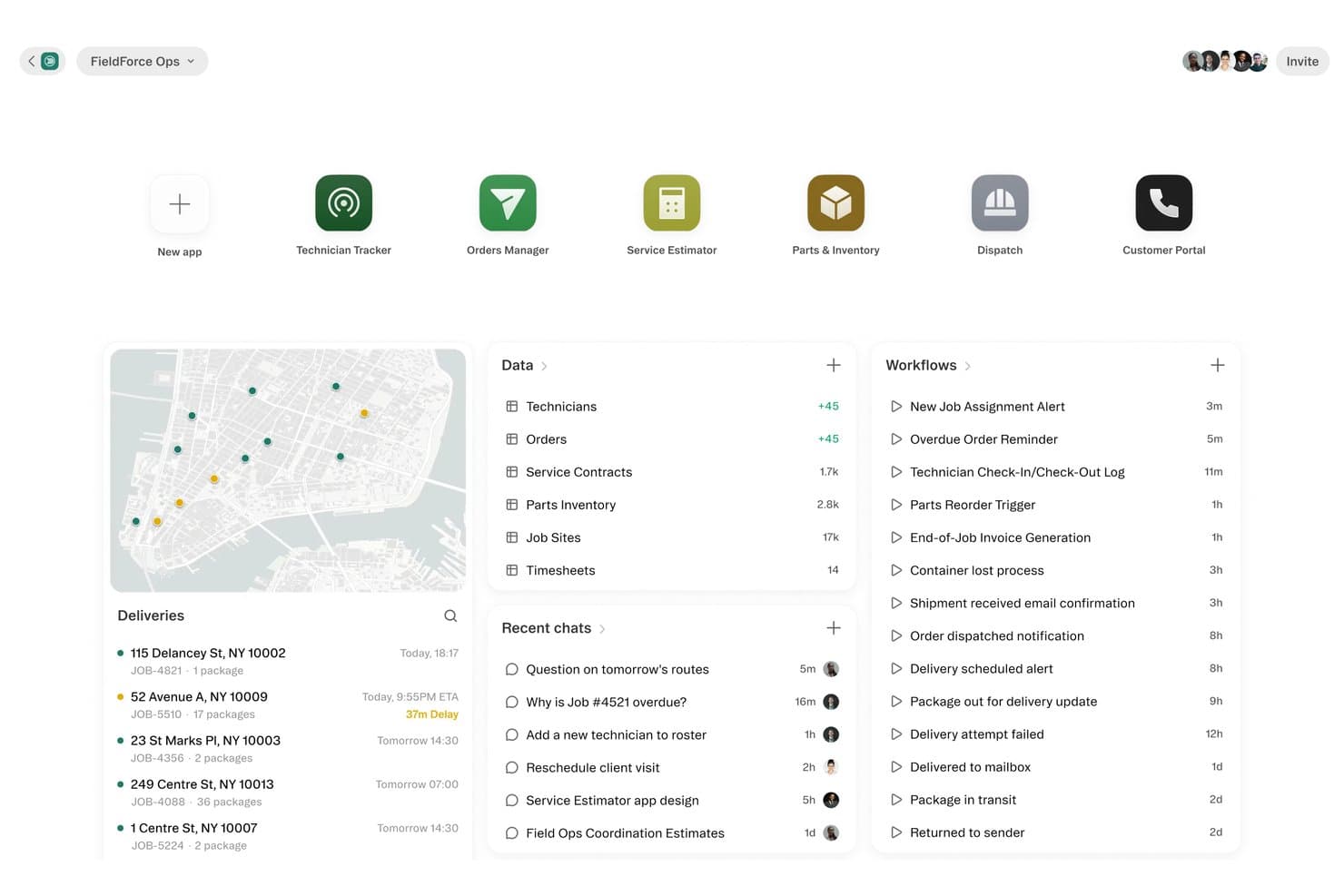Open the Delivery attempt failed workflow
The width and height of the screenshot is (1344, 896).
pos(1056,734)
